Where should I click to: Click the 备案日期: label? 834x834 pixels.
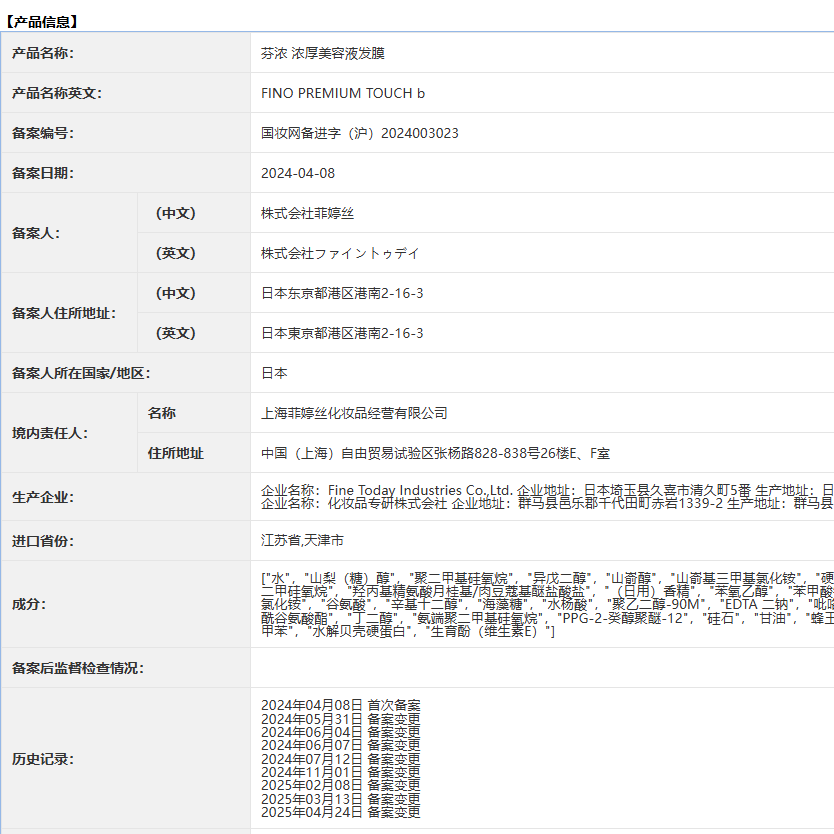(43, 173)
